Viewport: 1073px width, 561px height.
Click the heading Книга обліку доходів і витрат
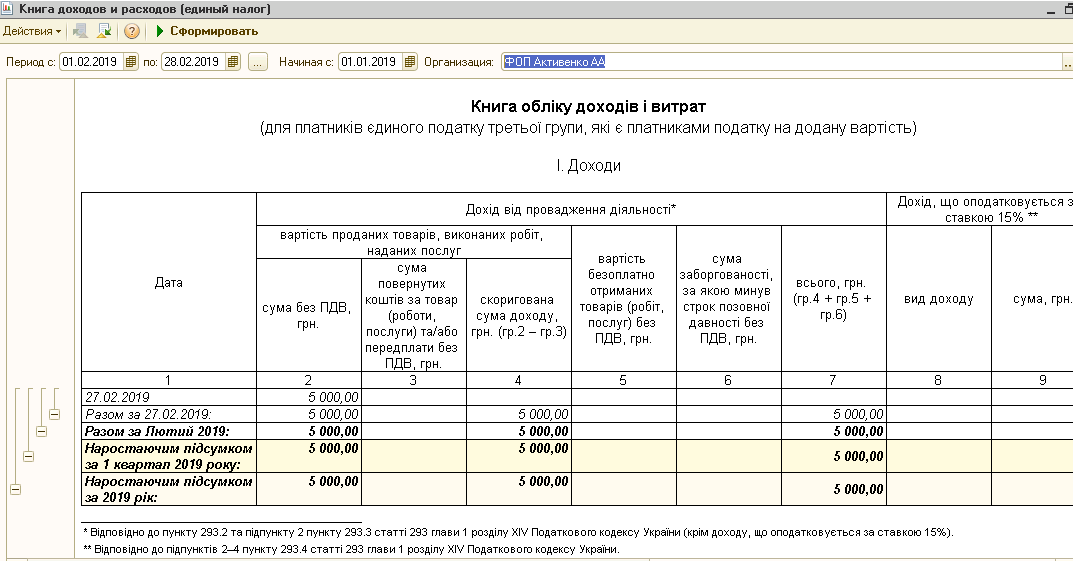(588, 107)
